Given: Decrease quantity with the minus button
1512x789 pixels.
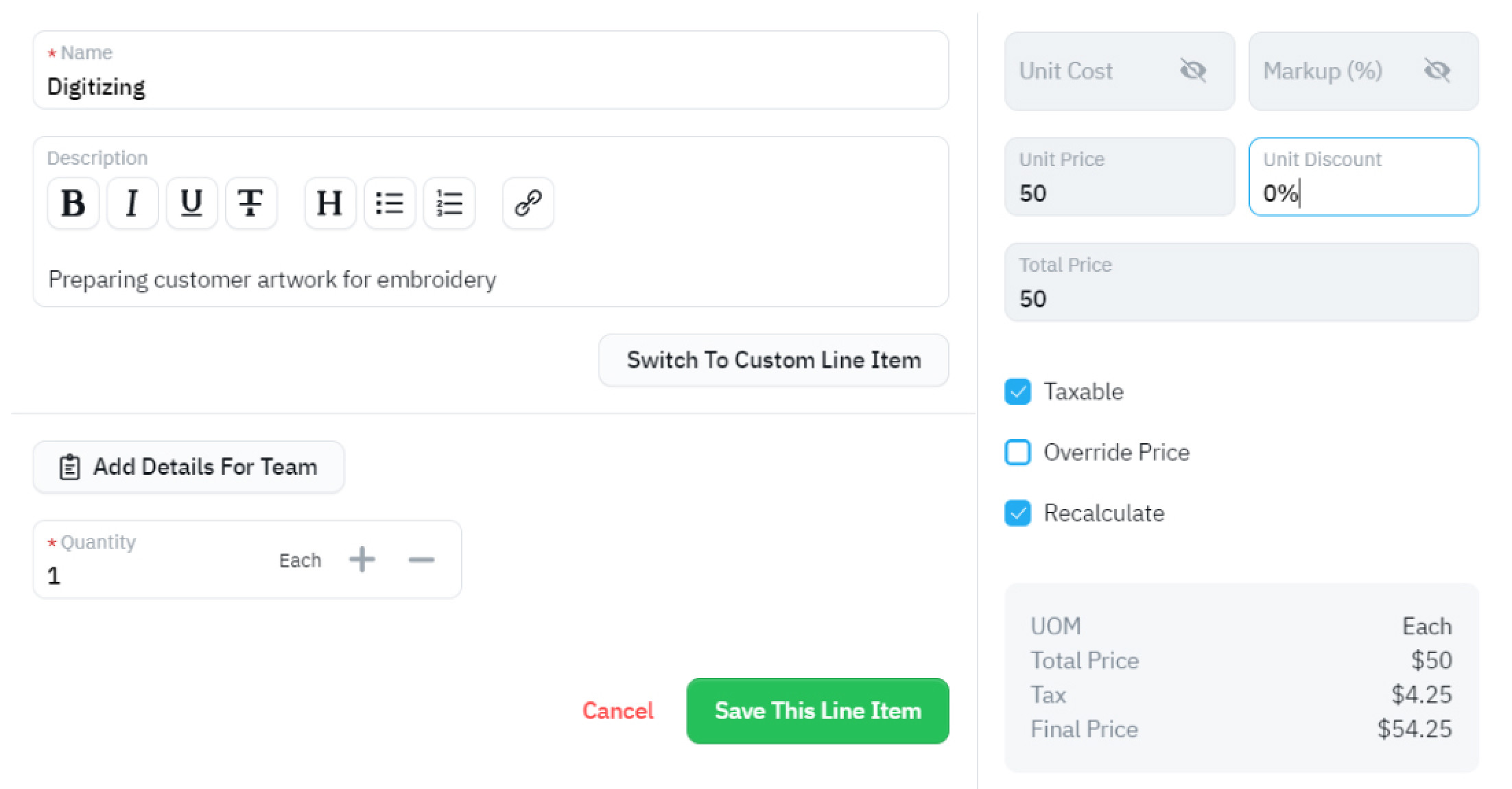Looking at the screenshot, I should coord(421,560).
